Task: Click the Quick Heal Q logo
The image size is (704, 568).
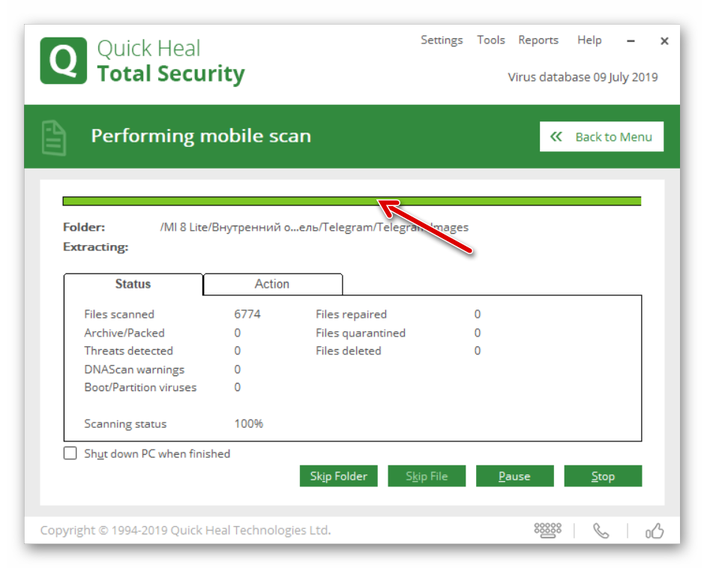Action: (63, 61)
